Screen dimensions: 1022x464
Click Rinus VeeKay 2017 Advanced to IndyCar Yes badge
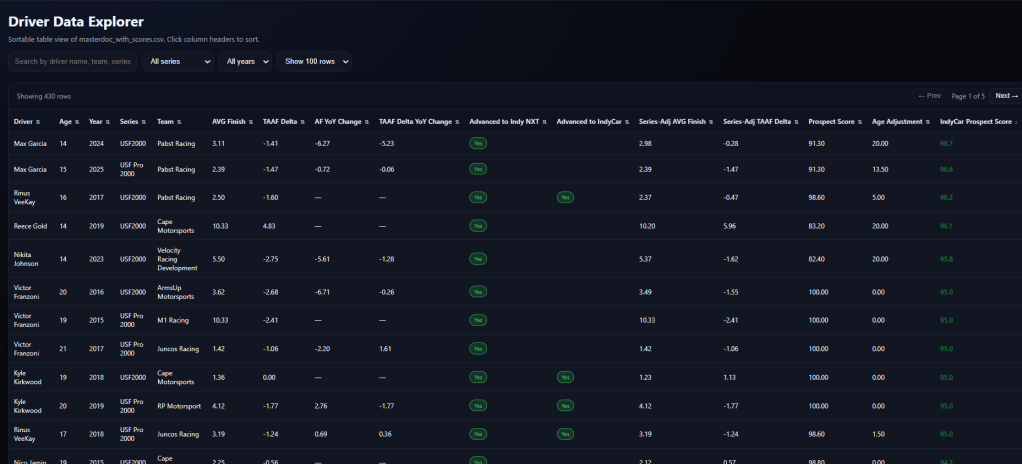coord(565,198)
